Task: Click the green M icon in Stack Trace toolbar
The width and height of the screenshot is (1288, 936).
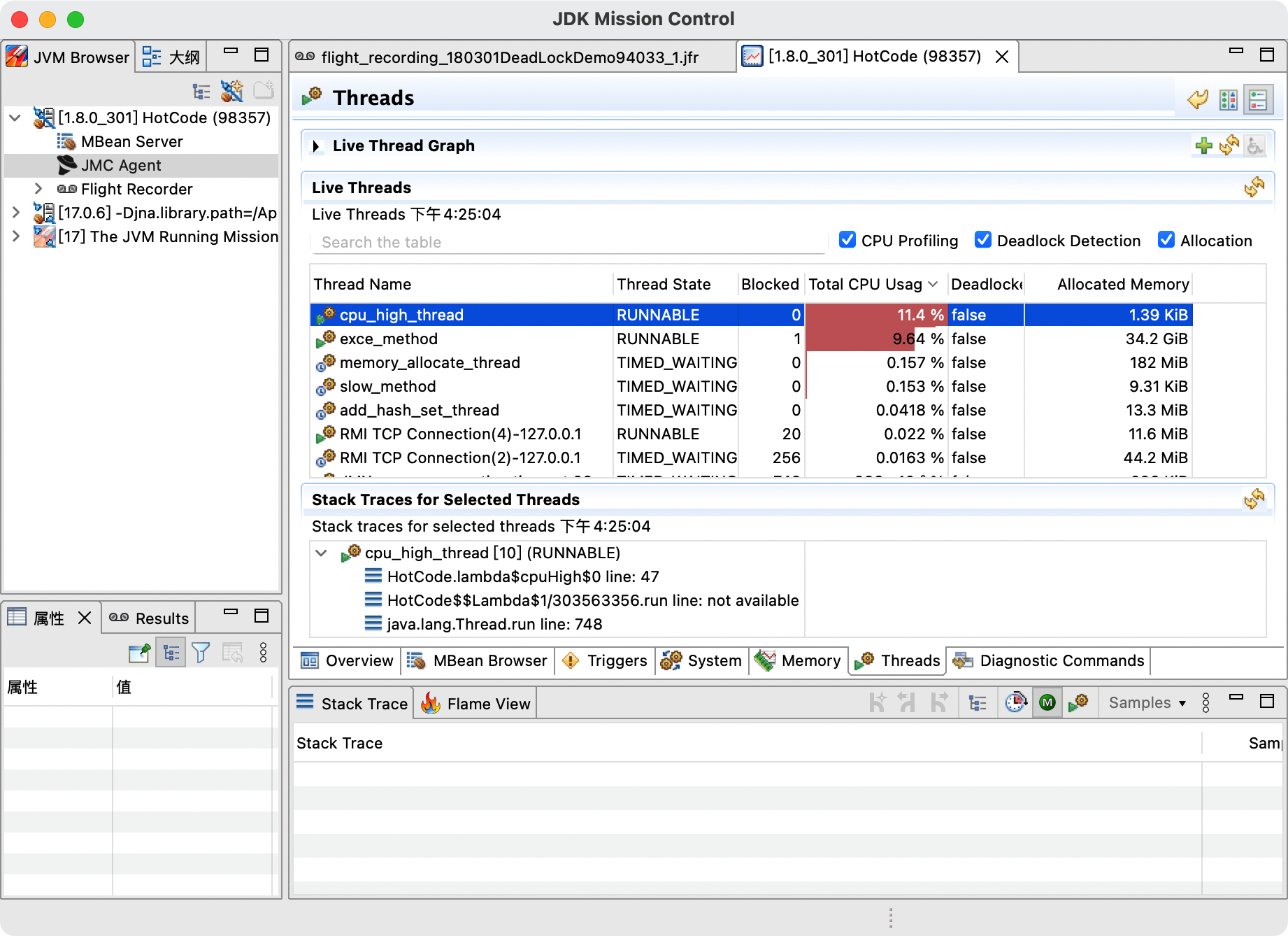Action: 1047,703
